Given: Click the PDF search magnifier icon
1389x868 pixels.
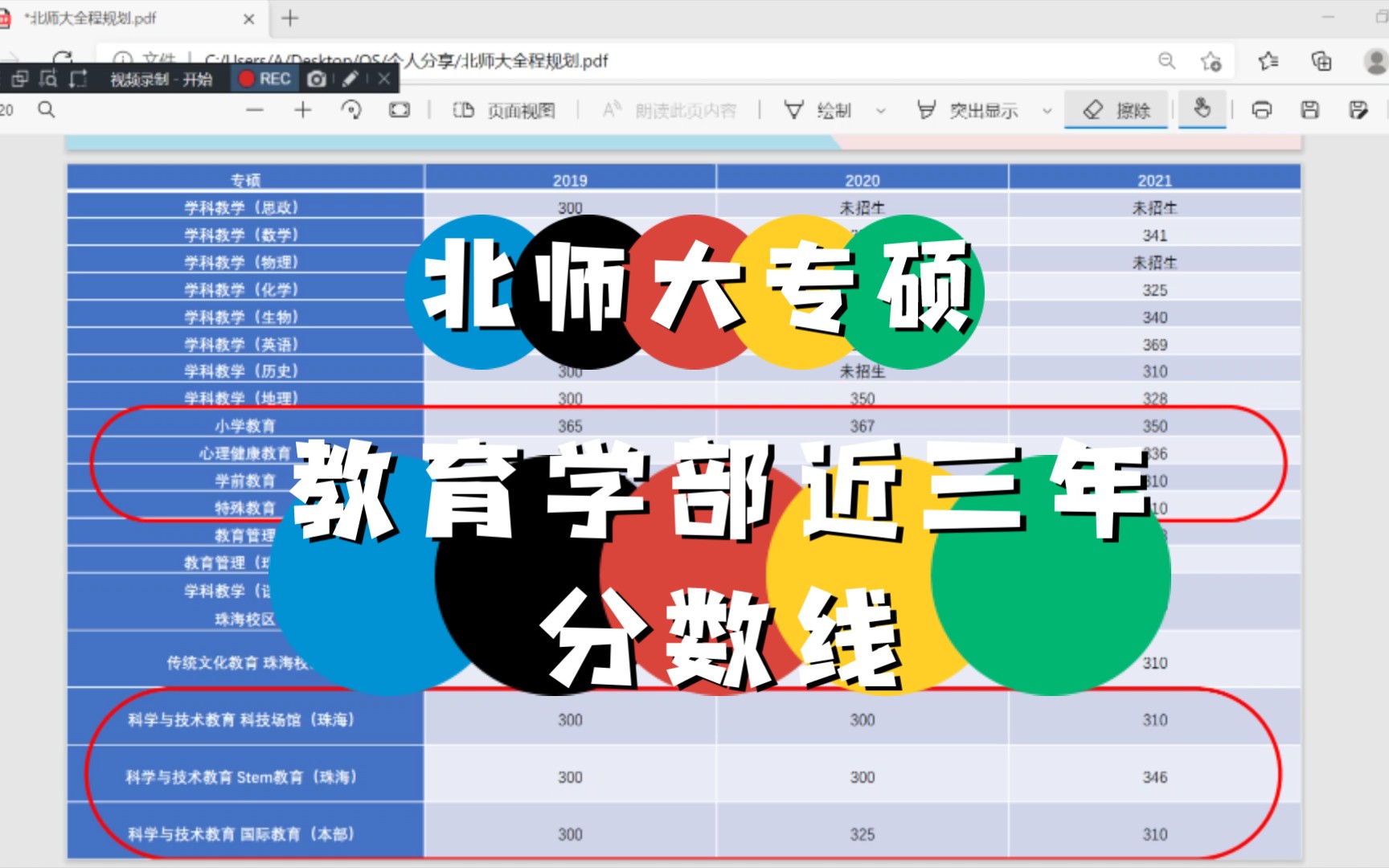Looking at the screenshot, I should (47, 109).
